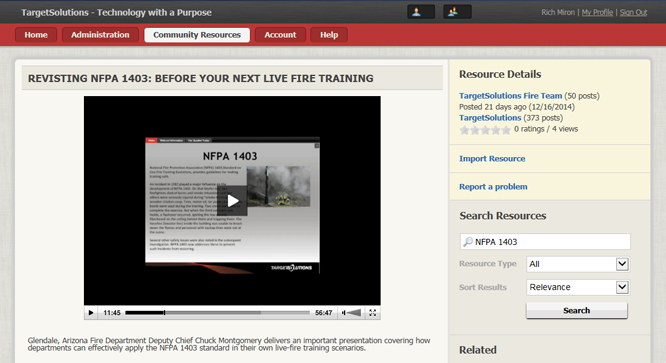Open the Help tab
This screenshot has height=363, width=666.
click(329, 35)
